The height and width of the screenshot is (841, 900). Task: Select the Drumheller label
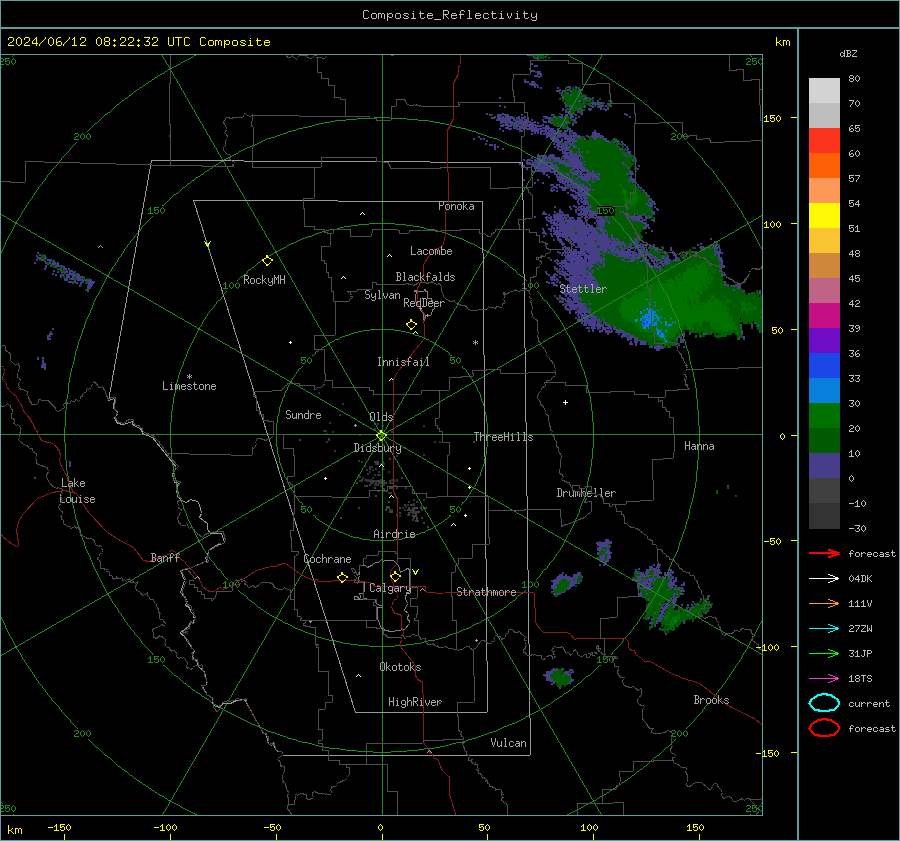click(x=586, y=493)
